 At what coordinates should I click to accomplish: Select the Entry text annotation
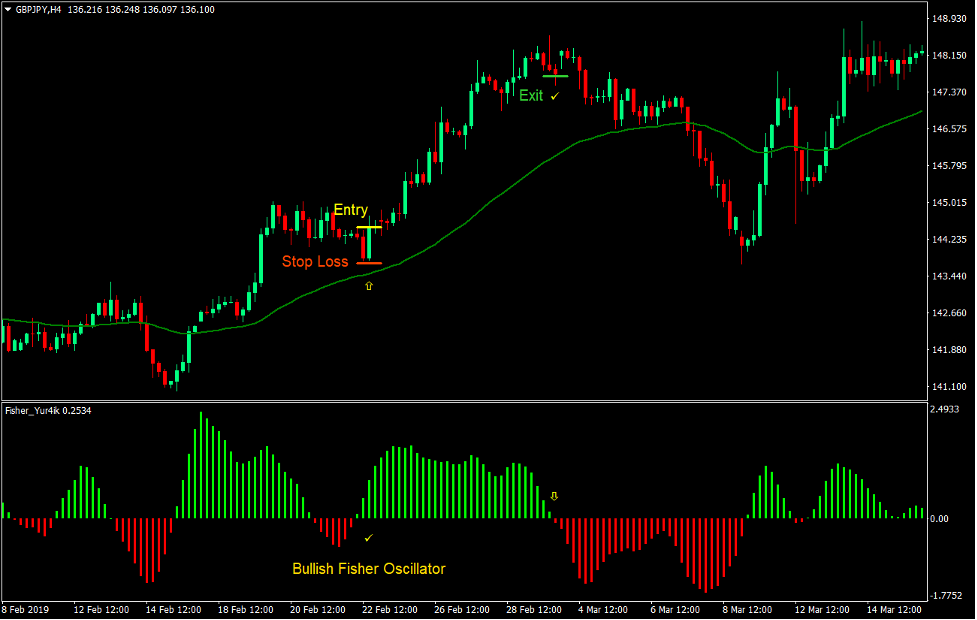[351, 210]
